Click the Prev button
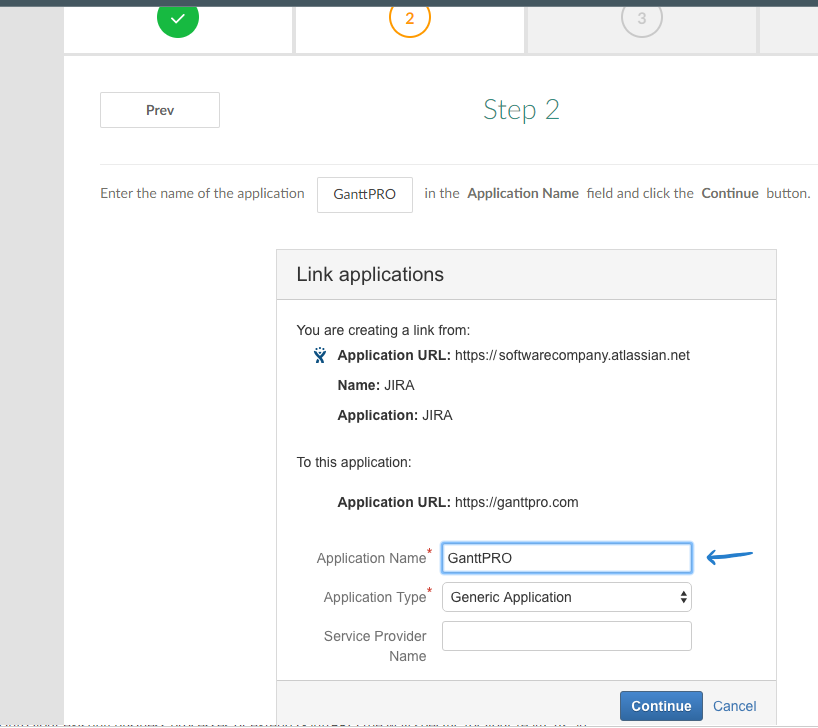This screenshot has width=818, height=728. tap(160, 110)
